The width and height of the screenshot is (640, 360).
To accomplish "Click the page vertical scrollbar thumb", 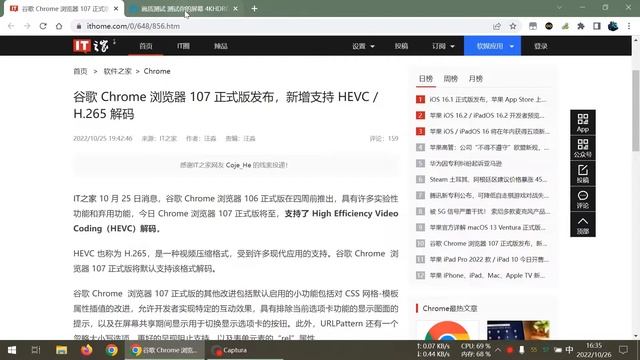I will pos(636,110).
